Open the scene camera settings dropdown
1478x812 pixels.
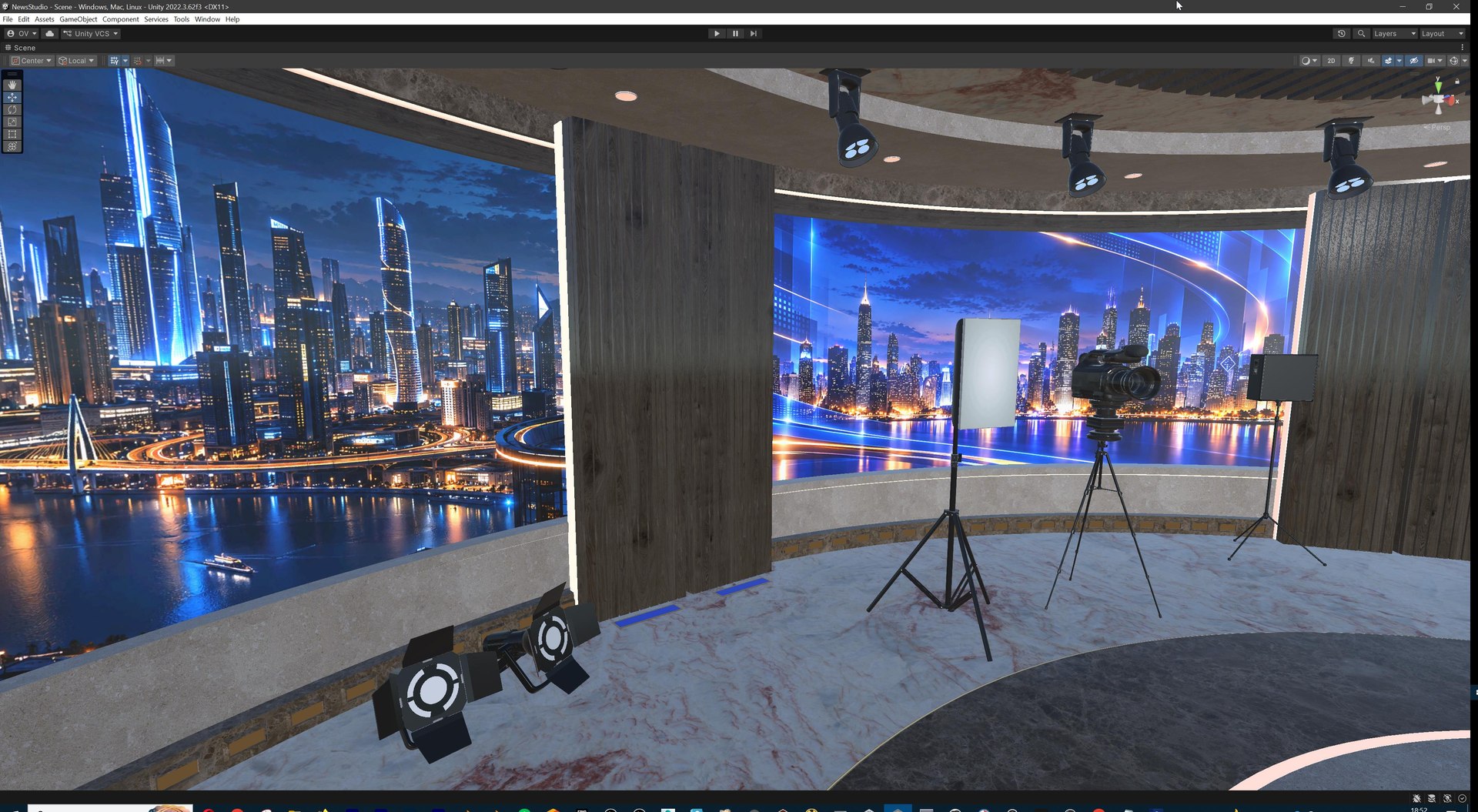1434,61
